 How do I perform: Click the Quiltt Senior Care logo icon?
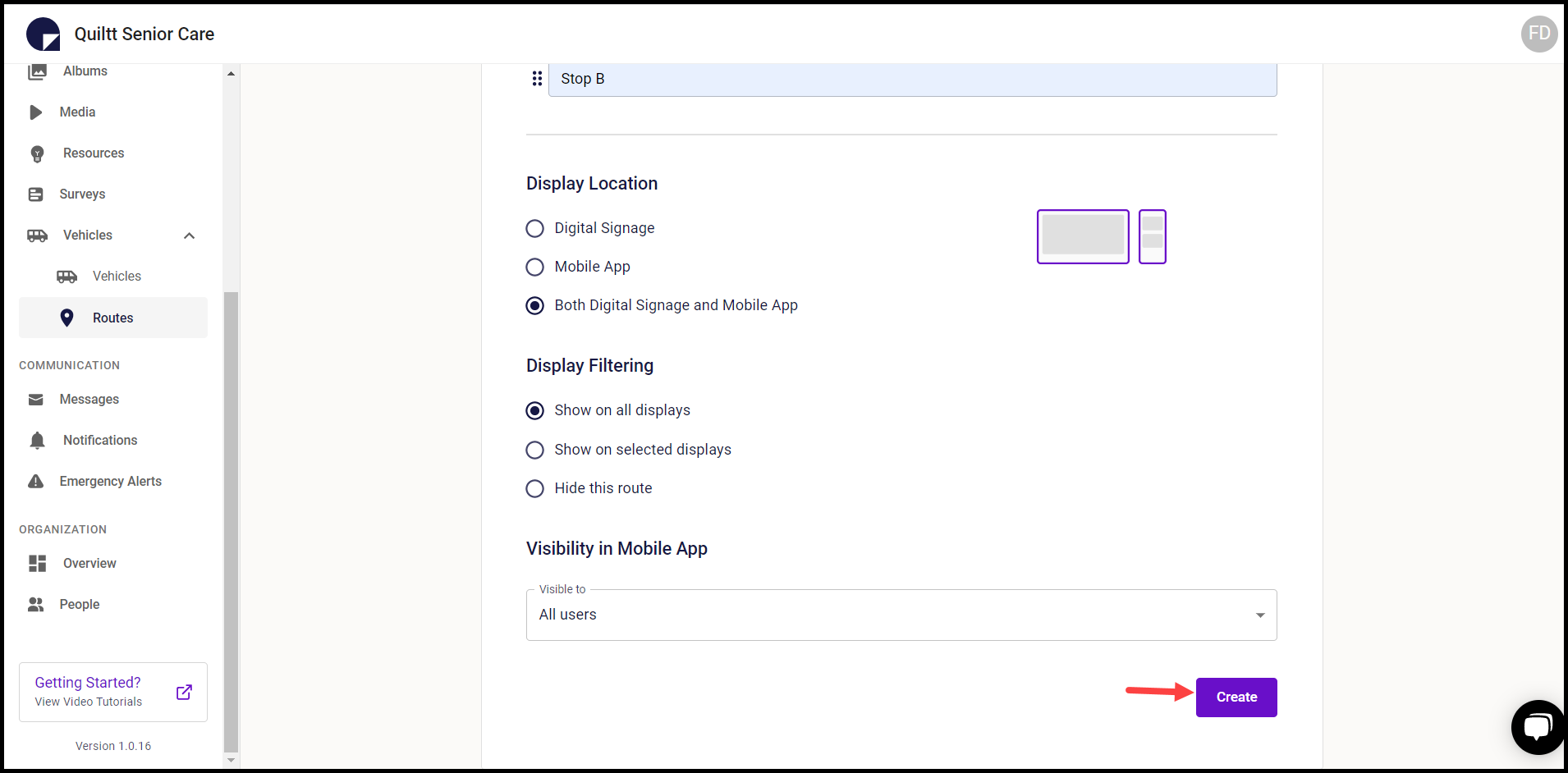43,34
